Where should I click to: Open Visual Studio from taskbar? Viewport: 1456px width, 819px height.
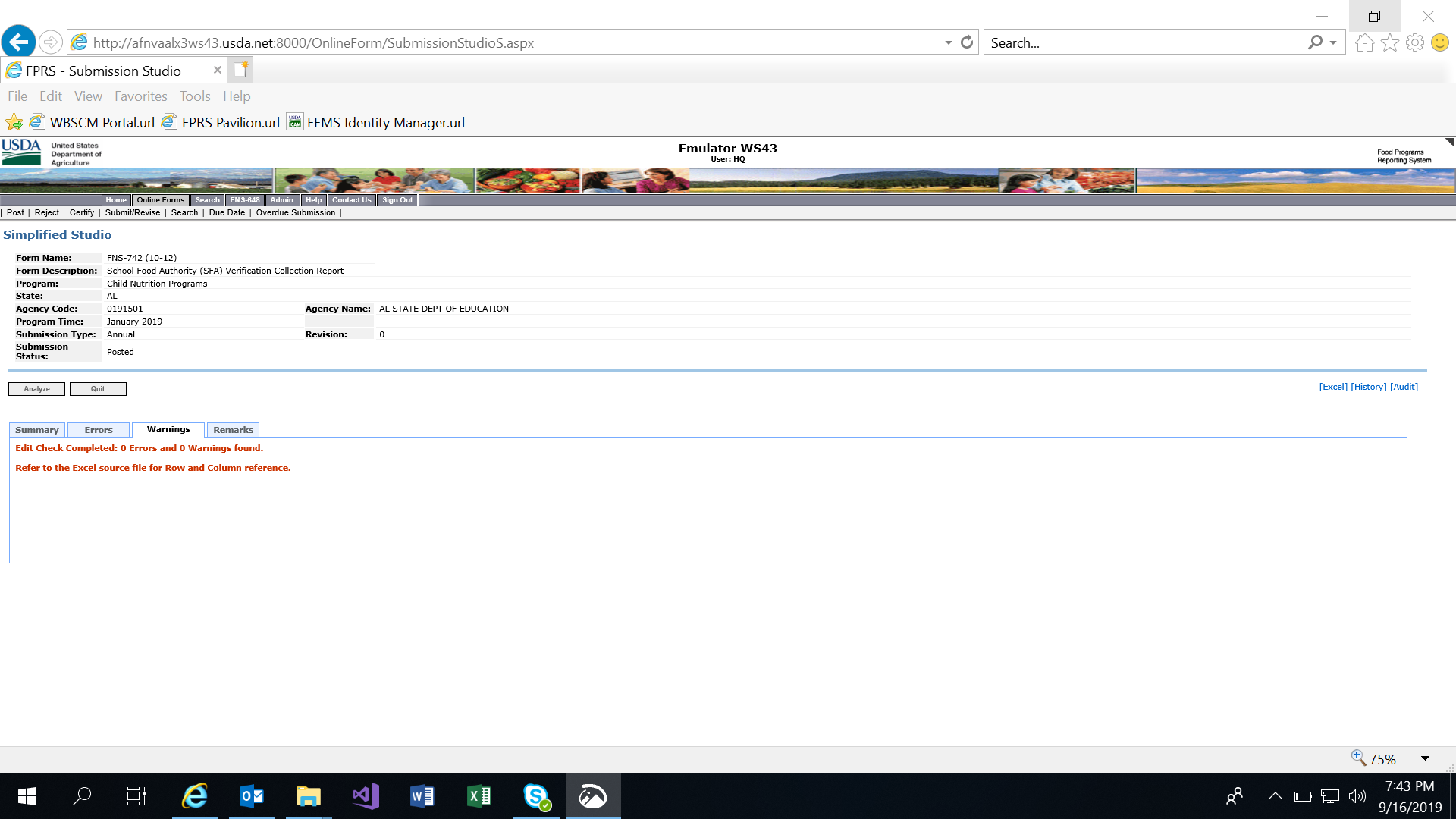(366, 796)
